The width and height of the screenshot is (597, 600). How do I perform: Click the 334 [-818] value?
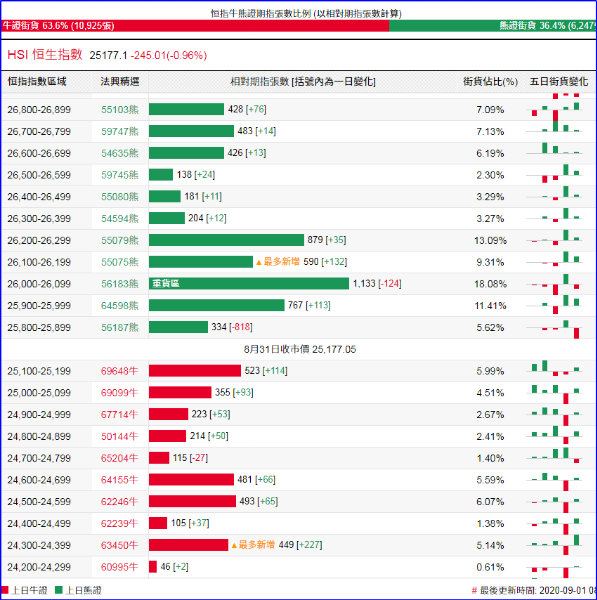(232, 327)
